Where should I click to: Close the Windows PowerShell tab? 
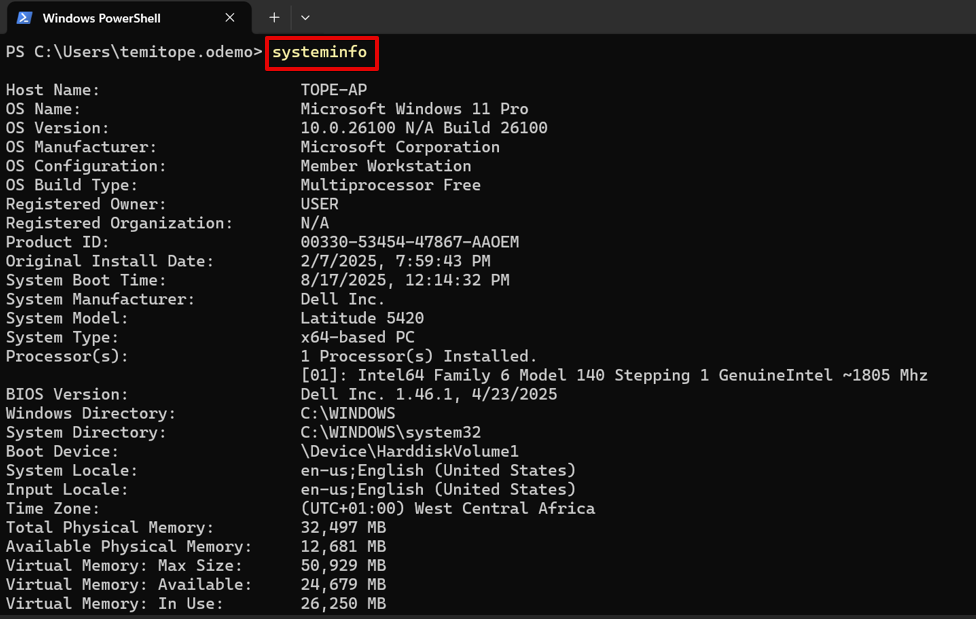230,18
